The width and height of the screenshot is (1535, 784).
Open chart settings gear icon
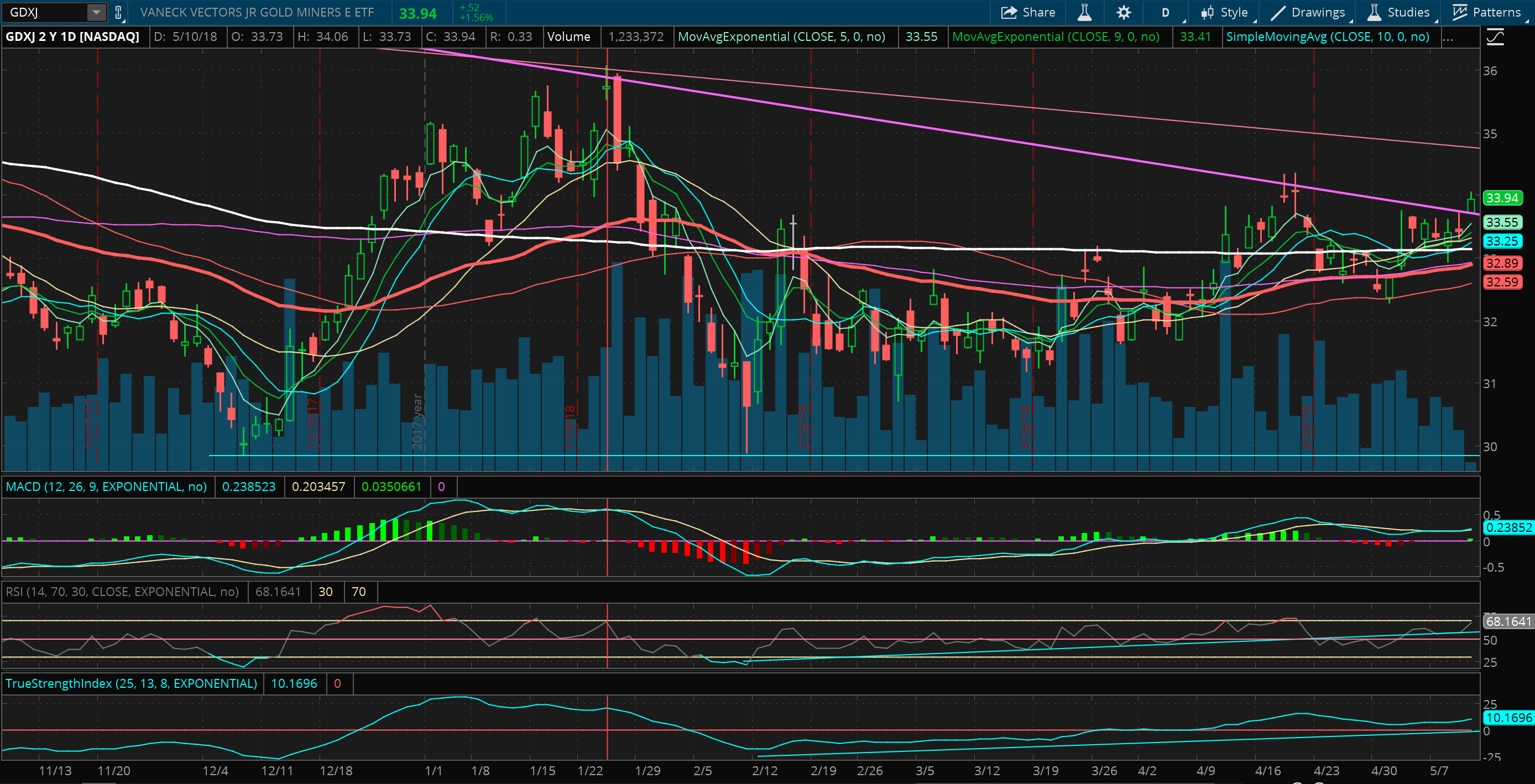click(x=1123, y=13)
